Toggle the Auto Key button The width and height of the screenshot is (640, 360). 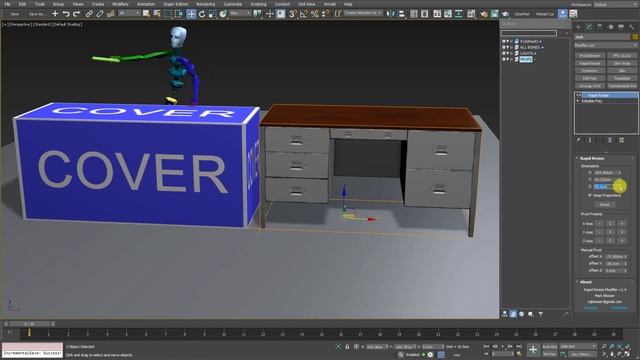549,347
